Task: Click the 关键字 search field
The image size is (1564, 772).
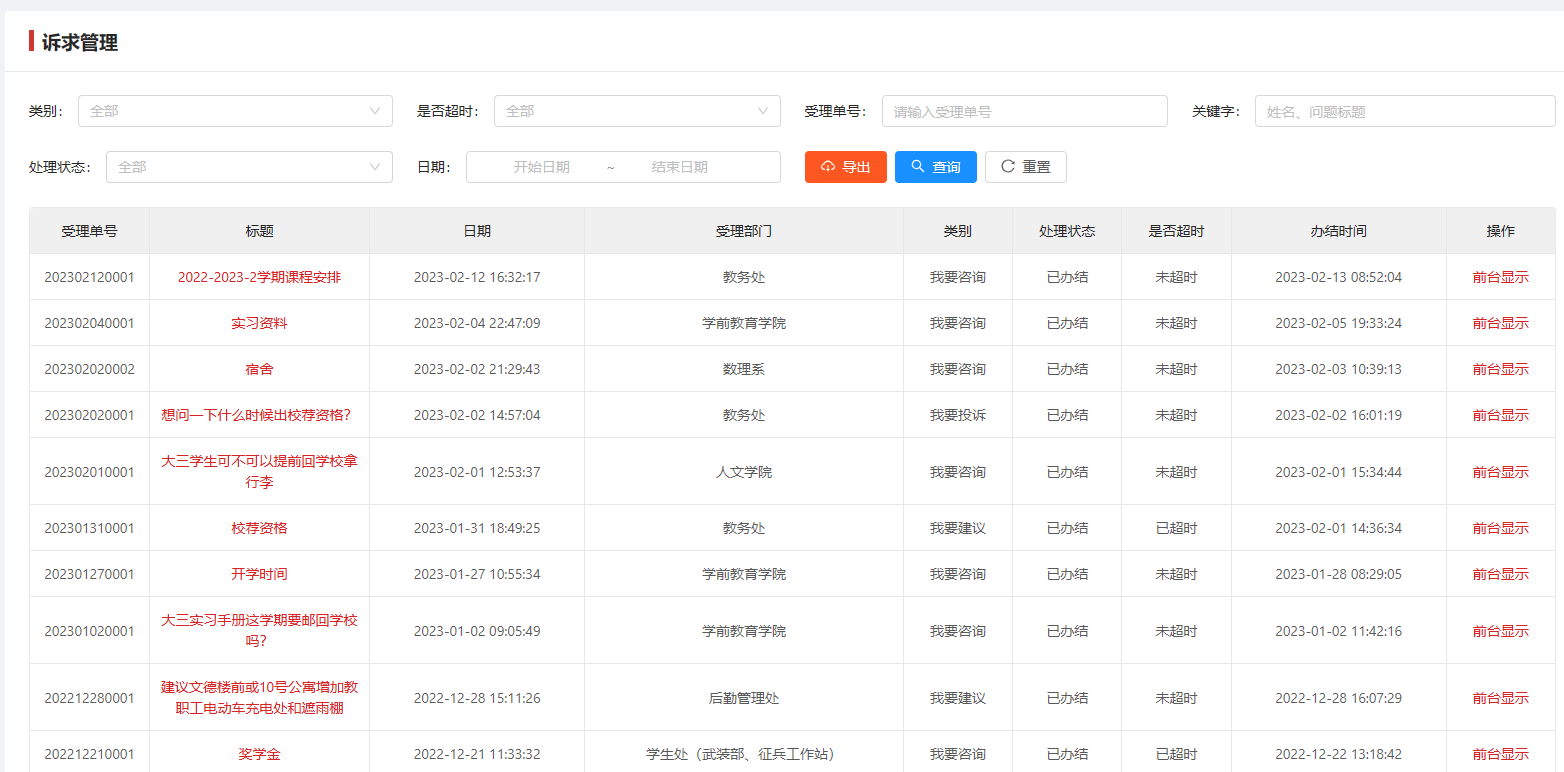Action: 1405,111
